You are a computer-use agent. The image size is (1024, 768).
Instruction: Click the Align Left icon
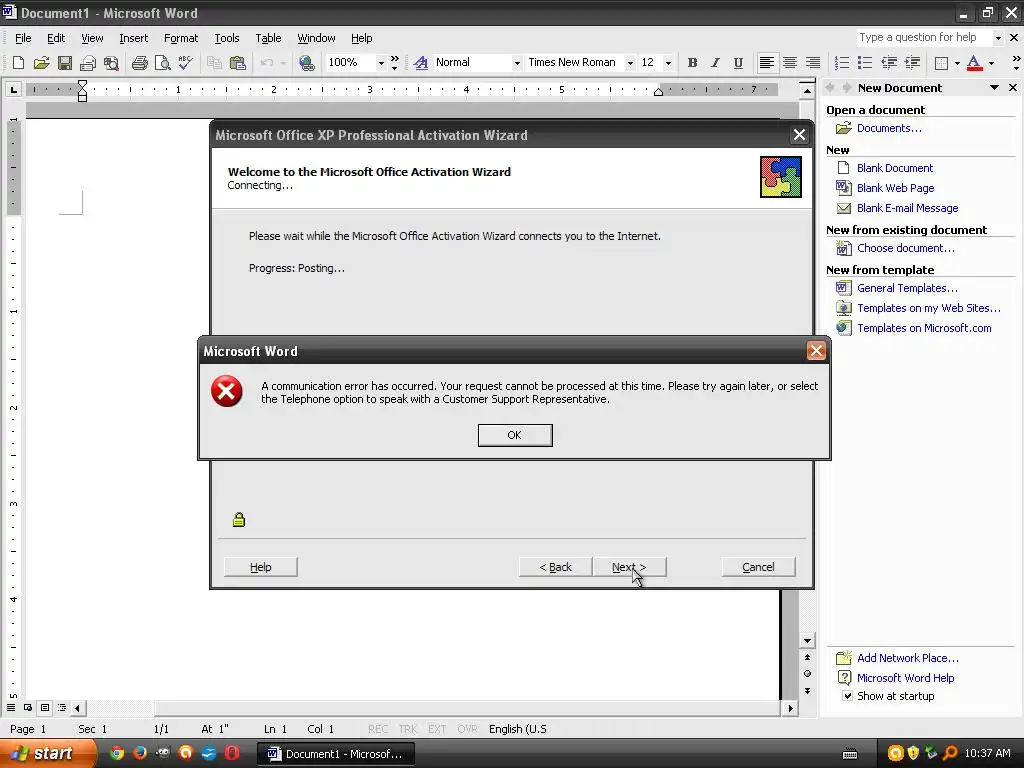[x=767, y=63]
